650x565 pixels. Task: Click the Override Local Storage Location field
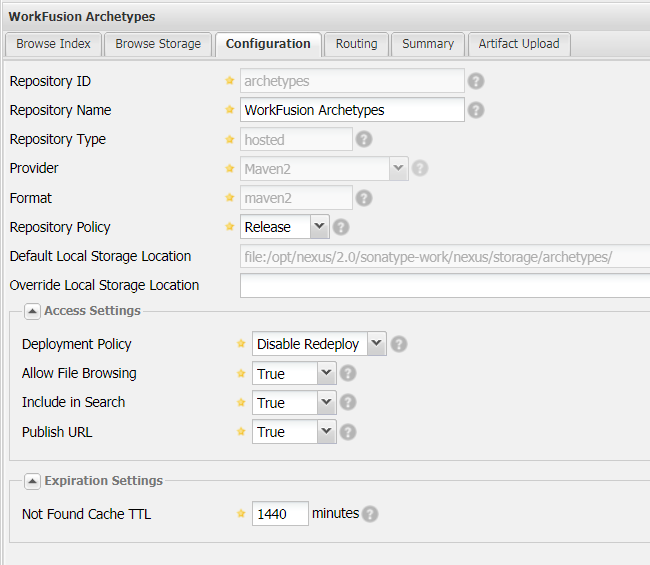(445, 285)
